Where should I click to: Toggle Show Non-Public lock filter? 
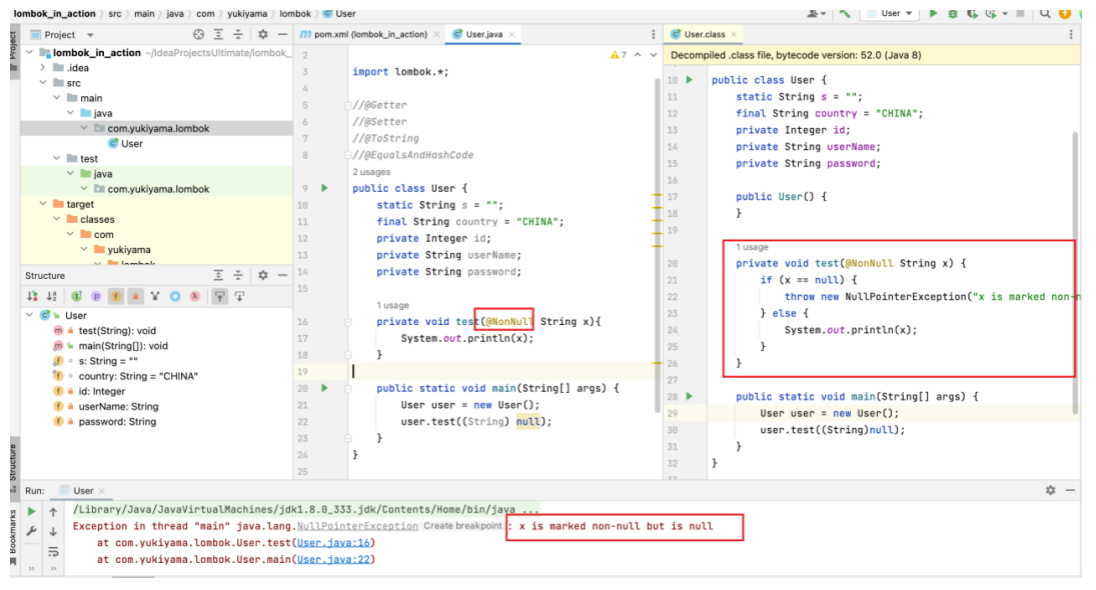click(136, 296)
